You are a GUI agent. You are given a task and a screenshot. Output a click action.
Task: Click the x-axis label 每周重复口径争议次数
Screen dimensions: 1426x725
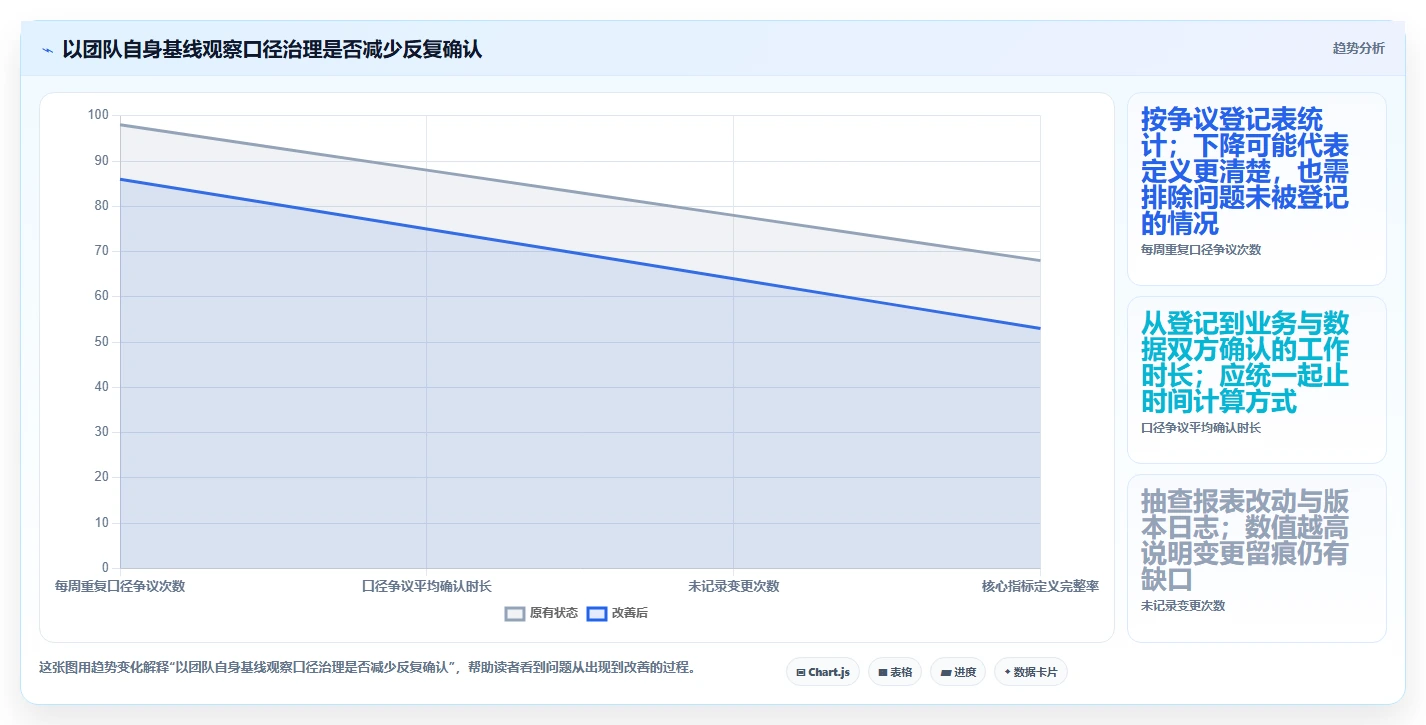pyautogui.click(x=120, y=586)
